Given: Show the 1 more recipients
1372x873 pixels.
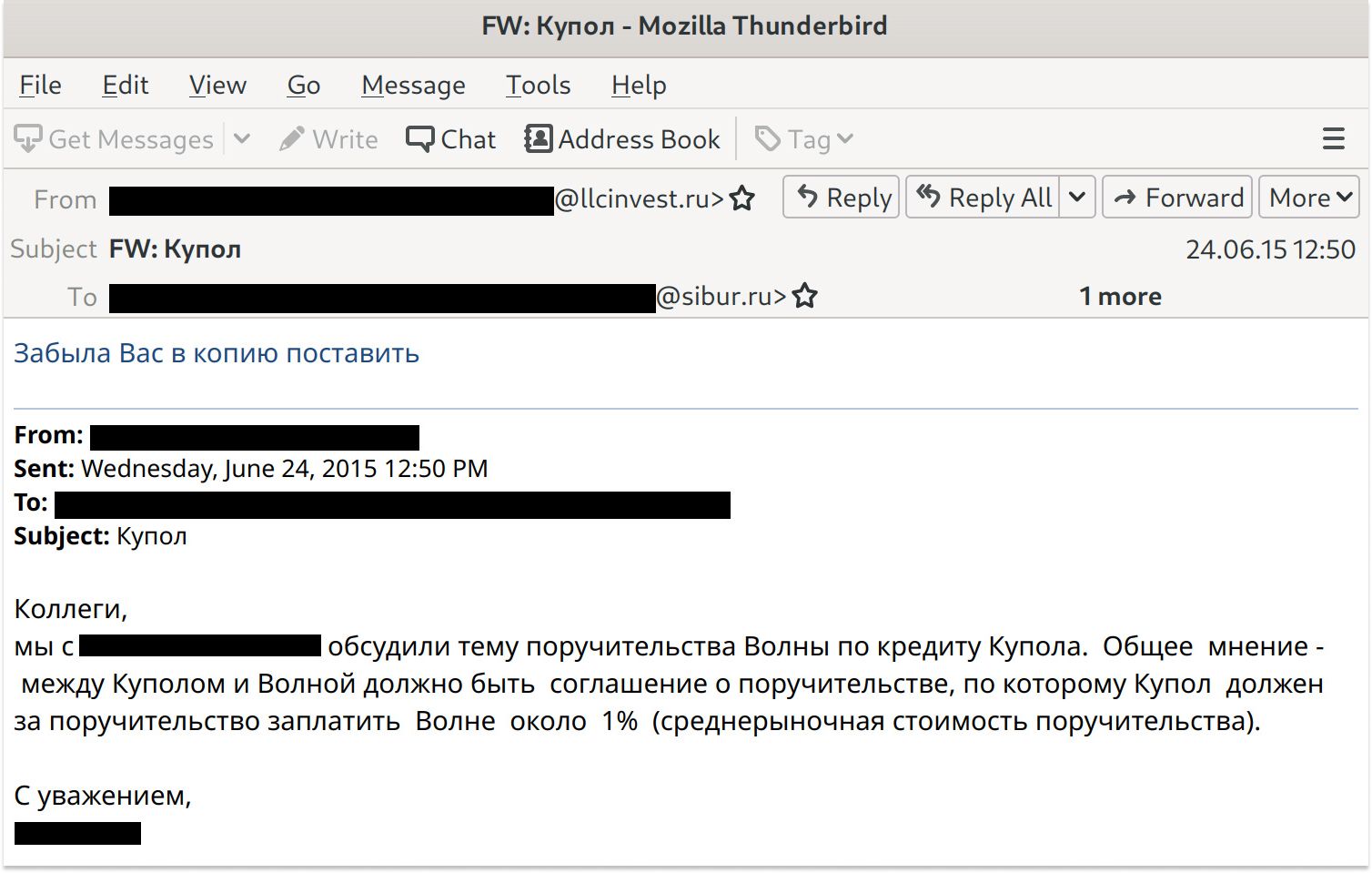Looking at the screenshot, I should tap(1120, 297).
